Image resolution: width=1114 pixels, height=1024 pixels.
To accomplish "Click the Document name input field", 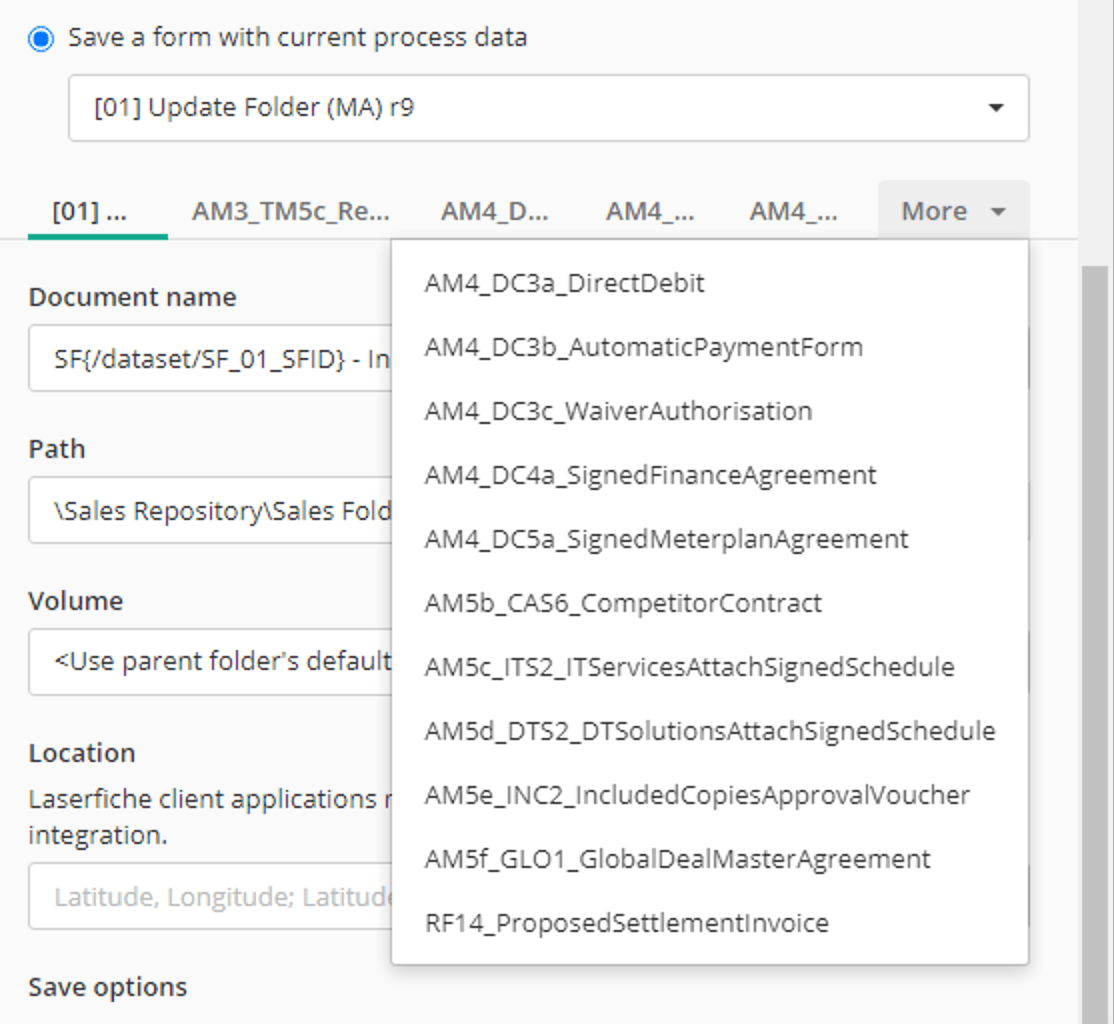I will pyautogui.click(x=200, y=358).
